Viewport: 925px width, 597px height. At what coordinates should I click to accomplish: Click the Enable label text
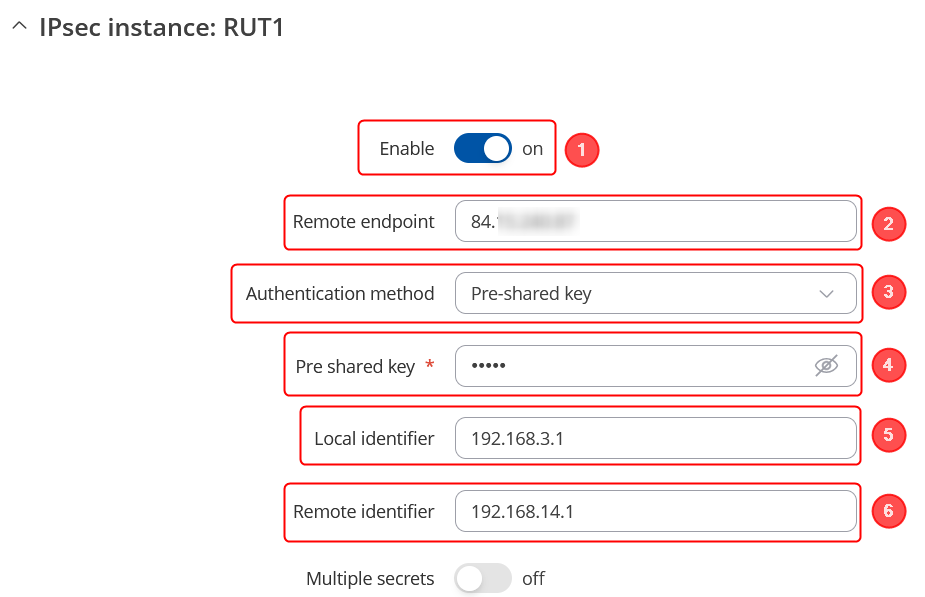(407, 149)
